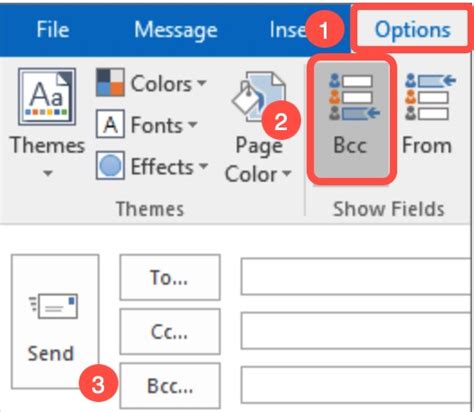Click the Effects circle icon
Screen dimensions: 474x412
coord(110,165)
